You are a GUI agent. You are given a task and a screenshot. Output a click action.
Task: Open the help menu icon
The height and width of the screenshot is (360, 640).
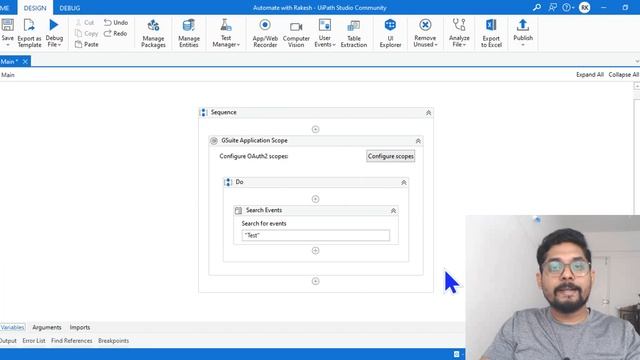tap(567, 7)
